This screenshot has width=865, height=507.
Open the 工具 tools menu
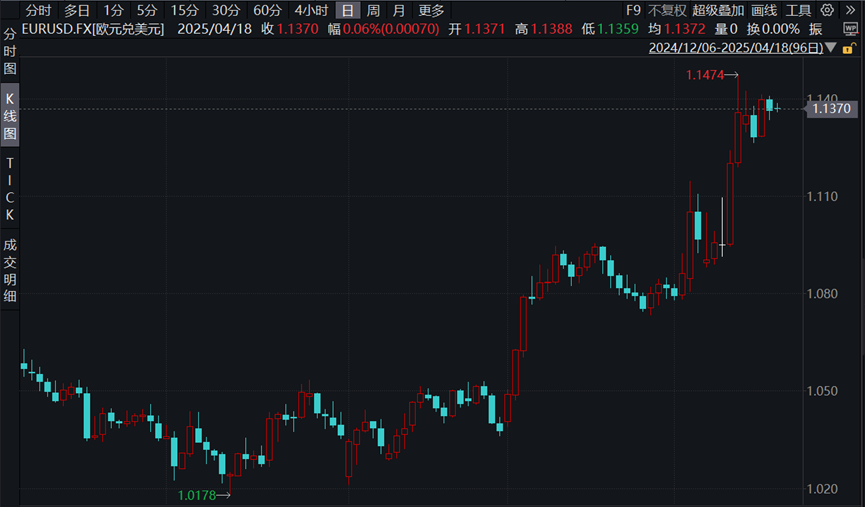click(x=799, y=10)
